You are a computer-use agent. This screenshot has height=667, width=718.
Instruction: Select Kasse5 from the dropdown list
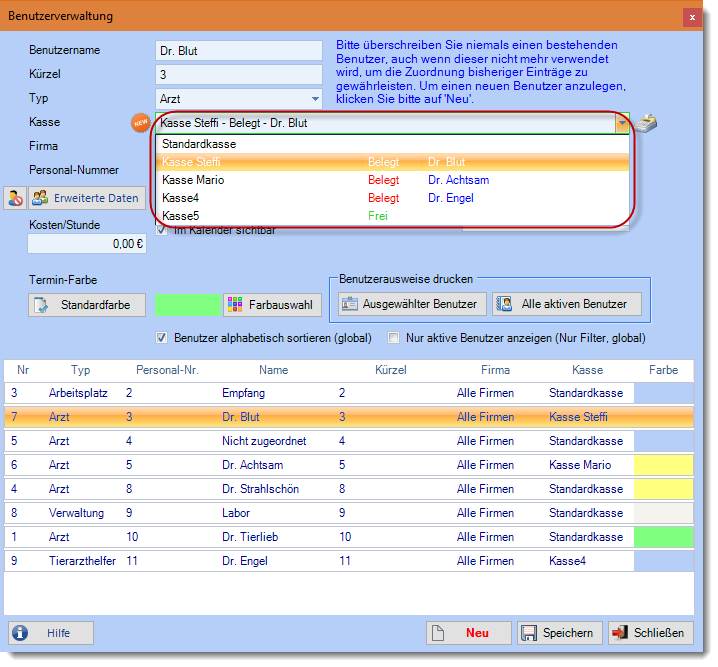click(x=180, y=215)
